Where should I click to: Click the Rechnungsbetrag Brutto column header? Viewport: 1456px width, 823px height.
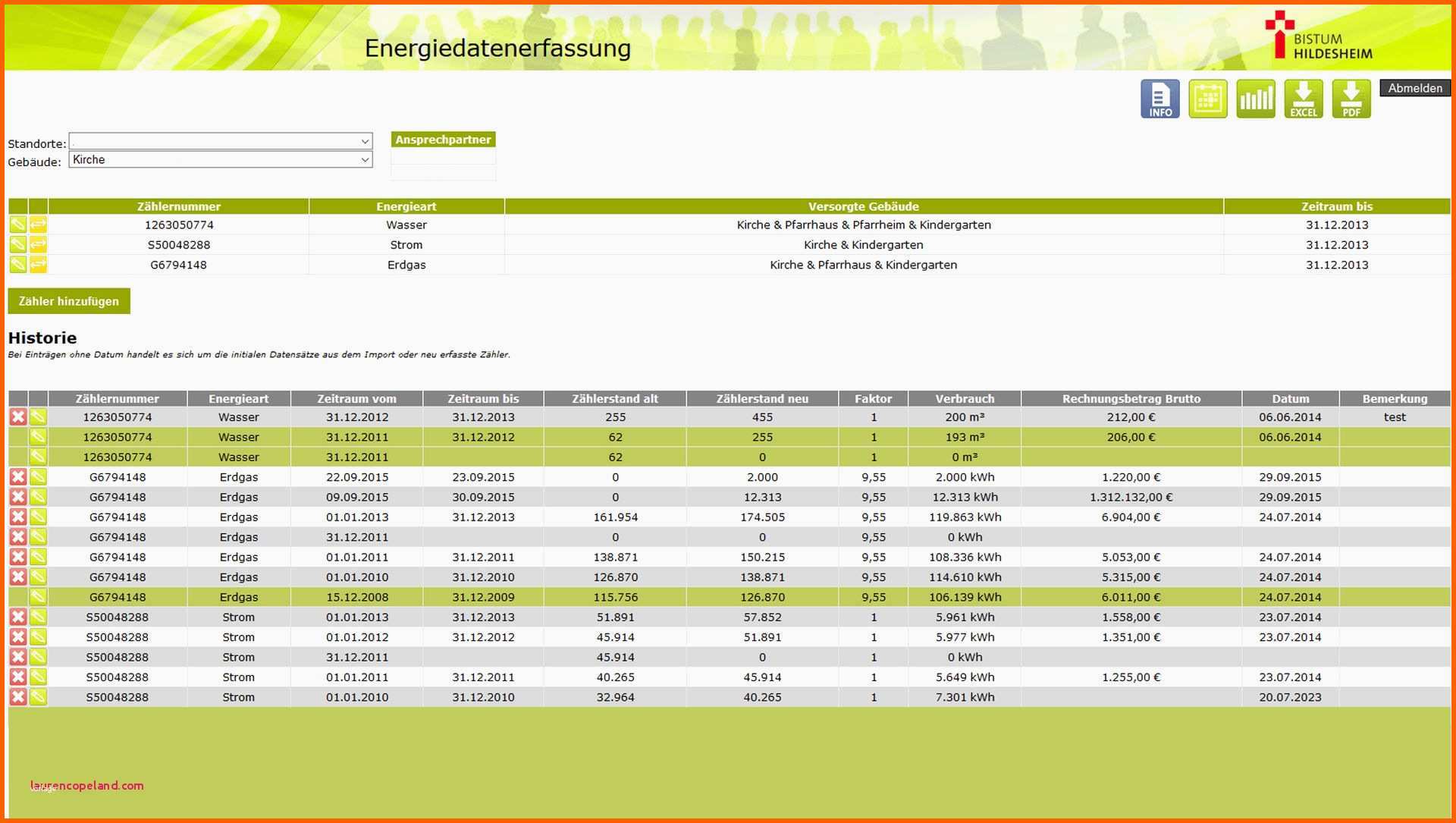click(x=1131, y=398)
